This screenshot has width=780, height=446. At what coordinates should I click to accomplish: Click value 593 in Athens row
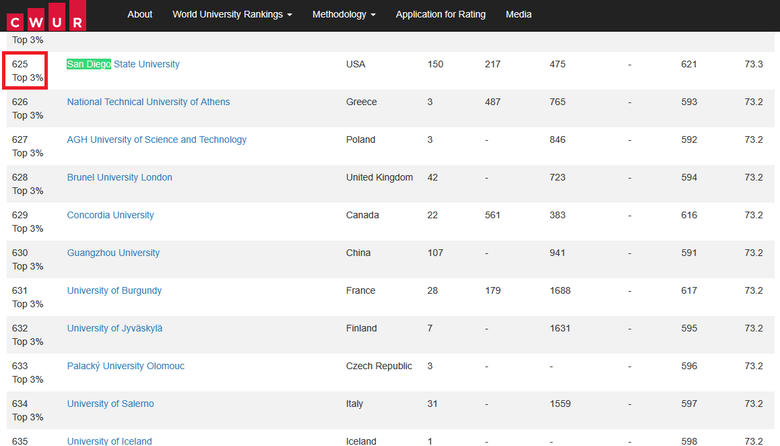689,102
